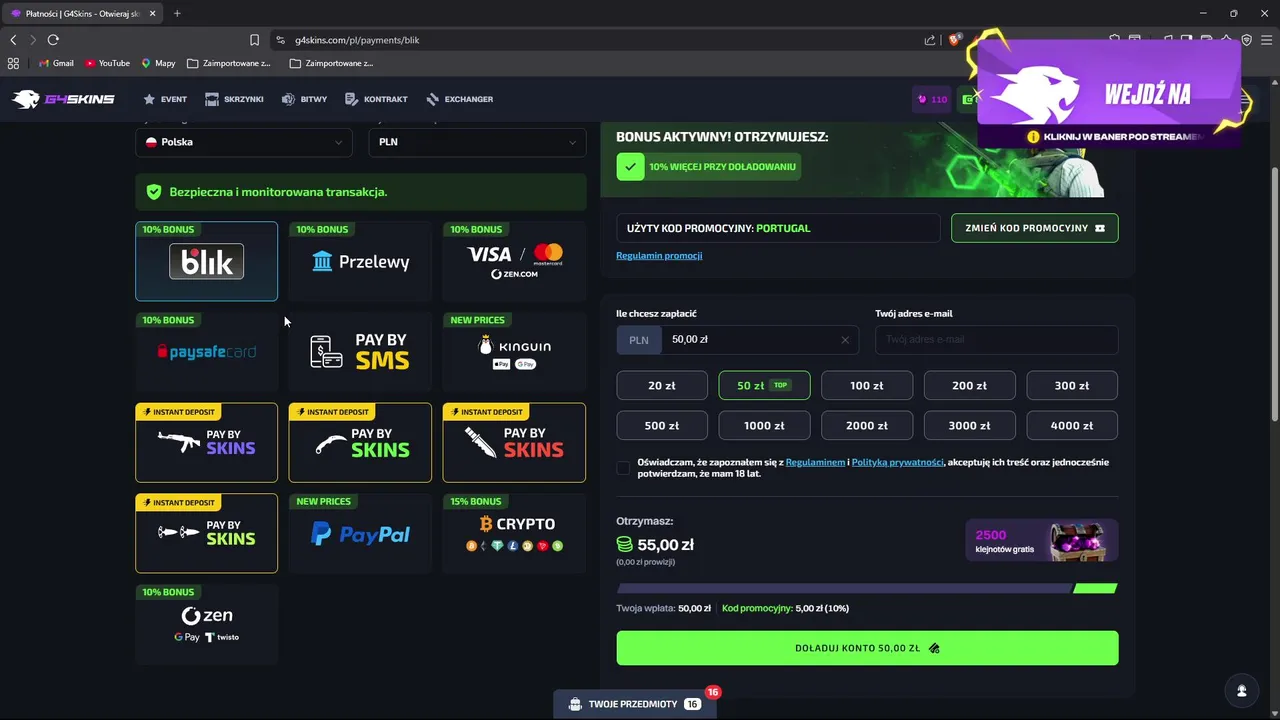Reload the page using the refresh icon

(53, 40)
